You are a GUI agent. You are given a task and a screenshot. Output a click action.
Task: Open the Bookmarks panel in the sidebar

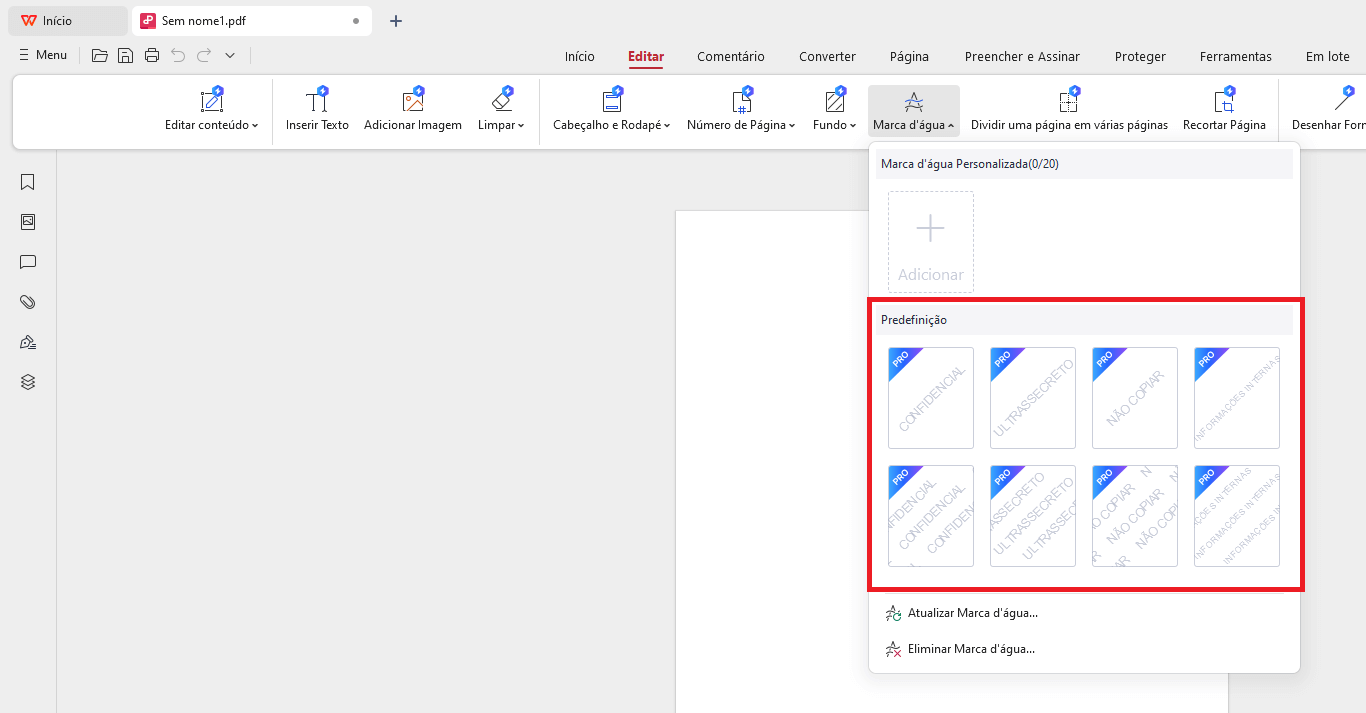coord(27,182)
